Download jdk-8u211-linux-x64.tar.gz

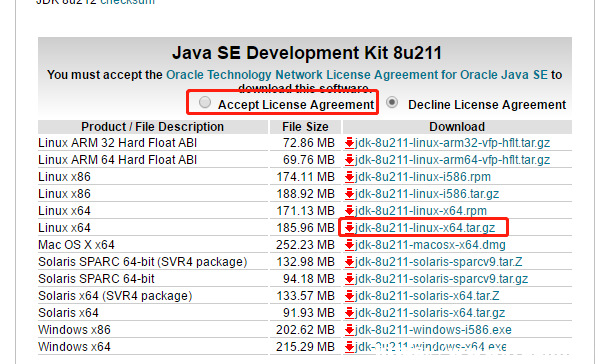tap(425, 228)
